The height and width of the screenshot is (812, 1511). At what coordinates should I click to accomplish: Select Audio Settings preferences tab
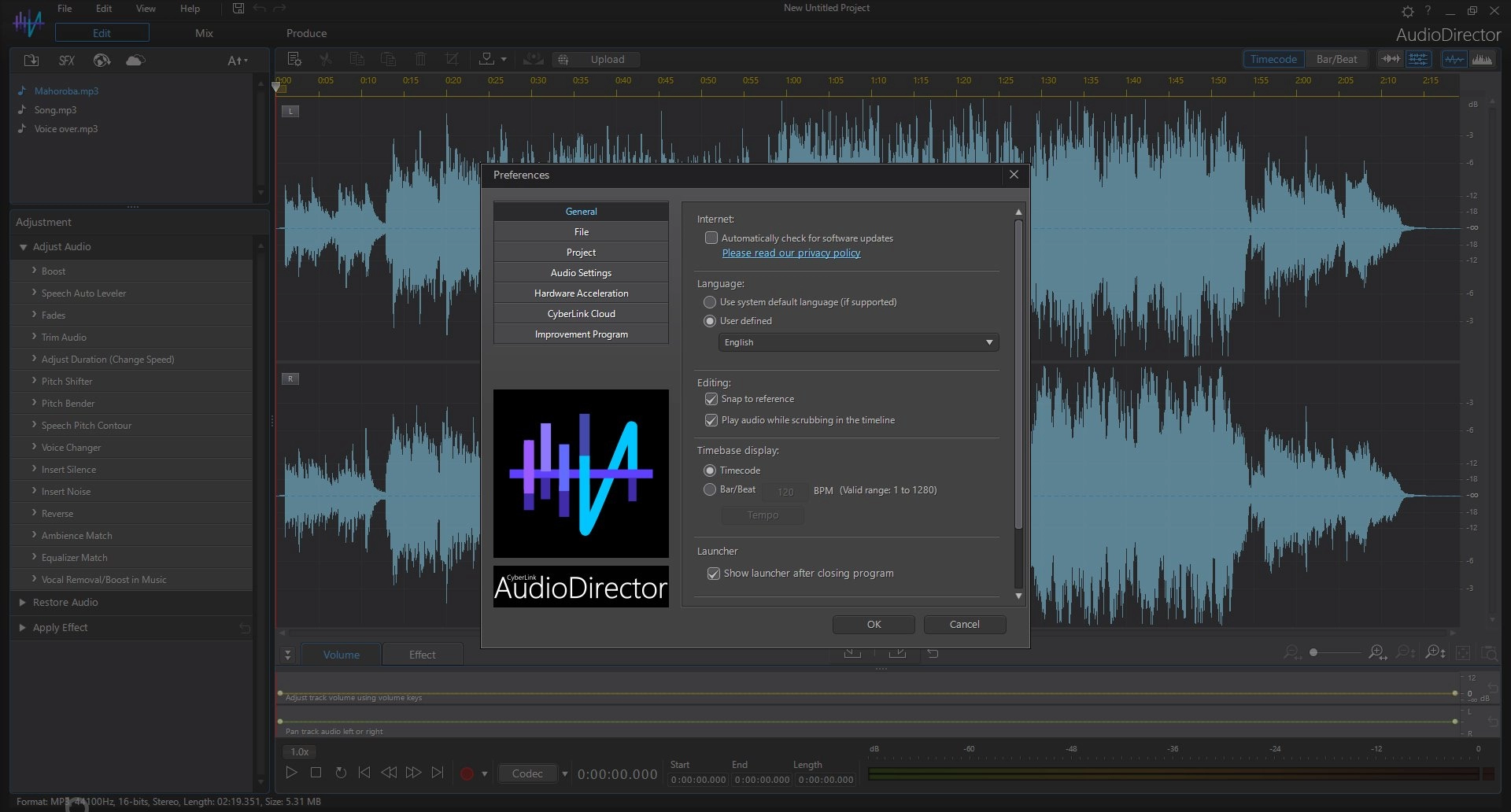coord(581,273)
